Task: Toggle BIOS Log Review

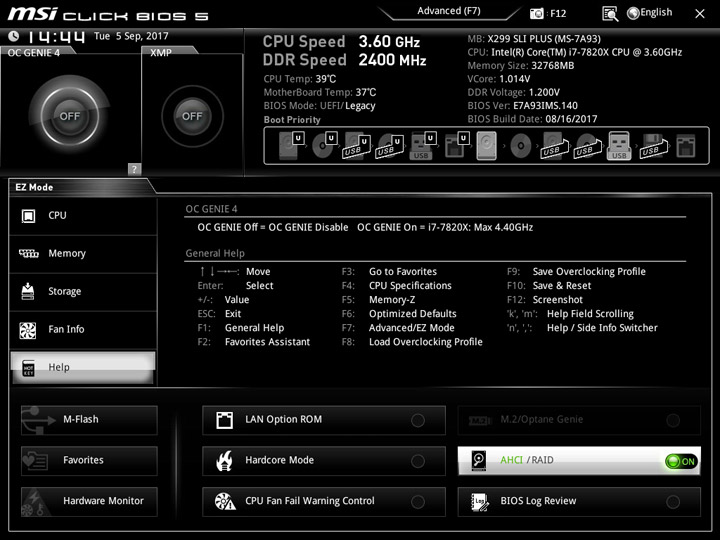Action: (579, 501)
